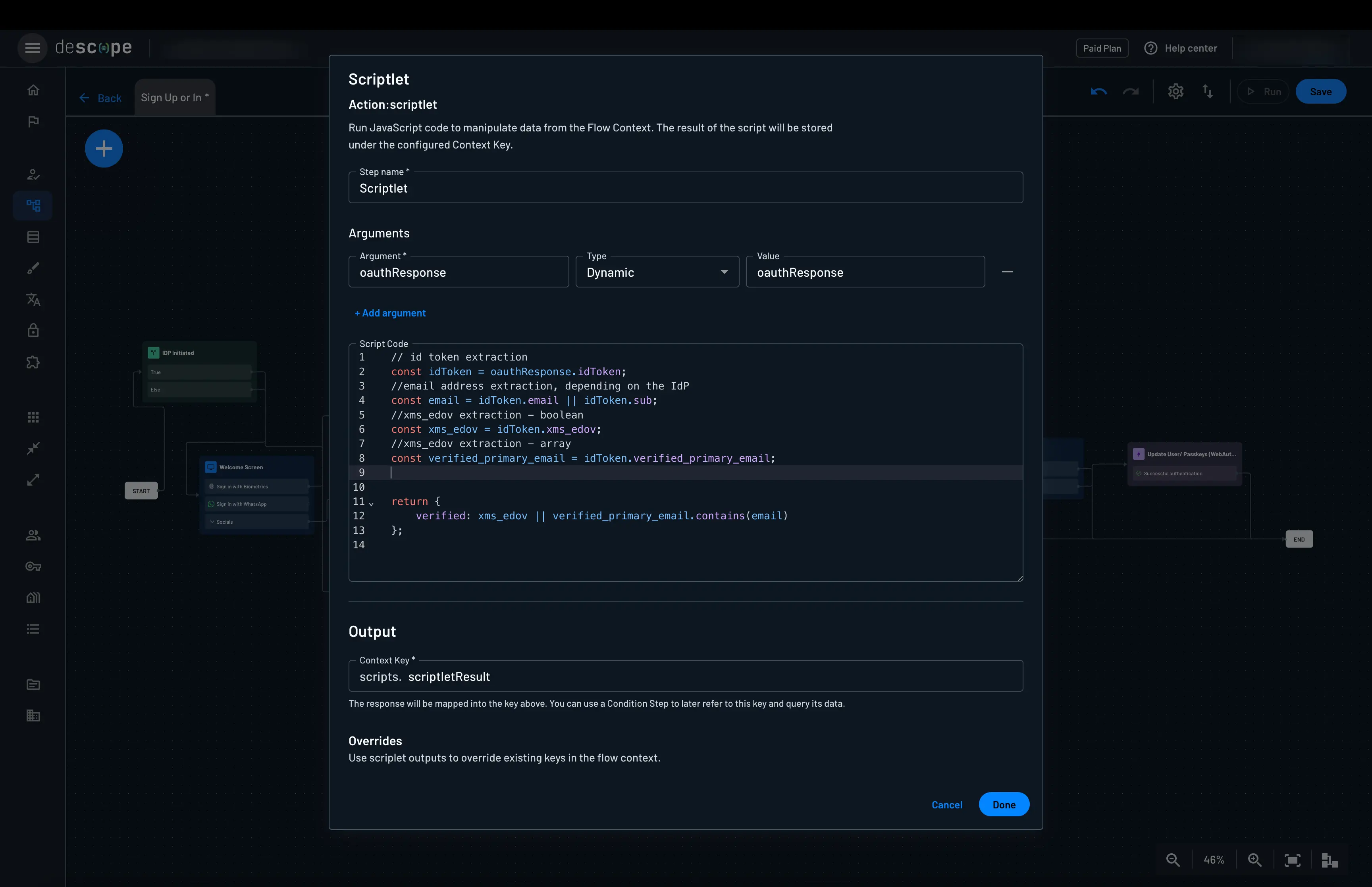
Task: Click the import/export arrows icon
Action: 1208,92
